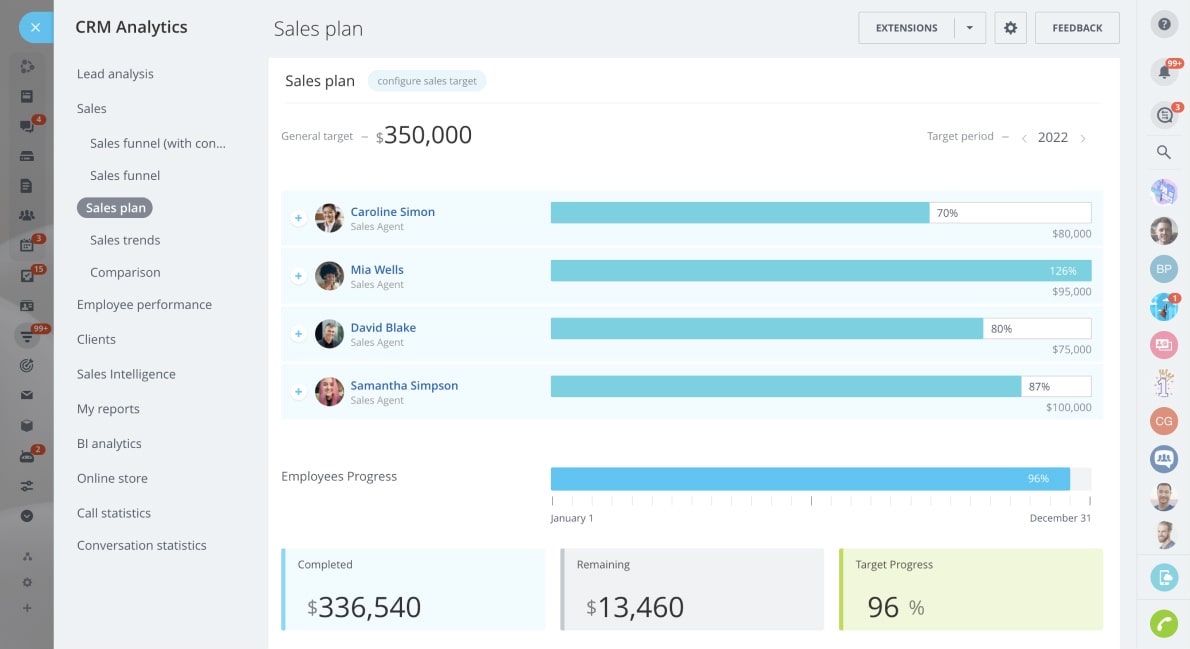Open David Blake's profile link
1190x649 pixels.
tap(383, 328)
